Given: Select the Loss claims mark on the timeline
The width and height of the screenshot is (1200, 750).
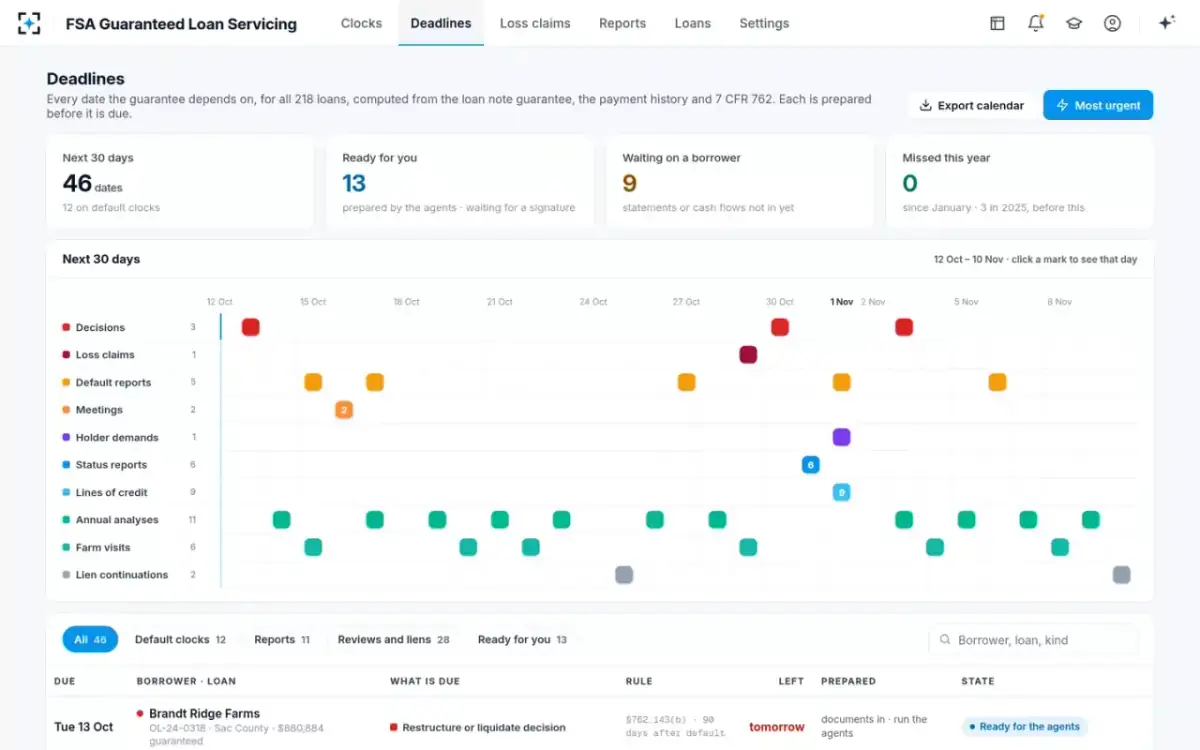Looking at the screenshot, I should [x=748, y=355].
